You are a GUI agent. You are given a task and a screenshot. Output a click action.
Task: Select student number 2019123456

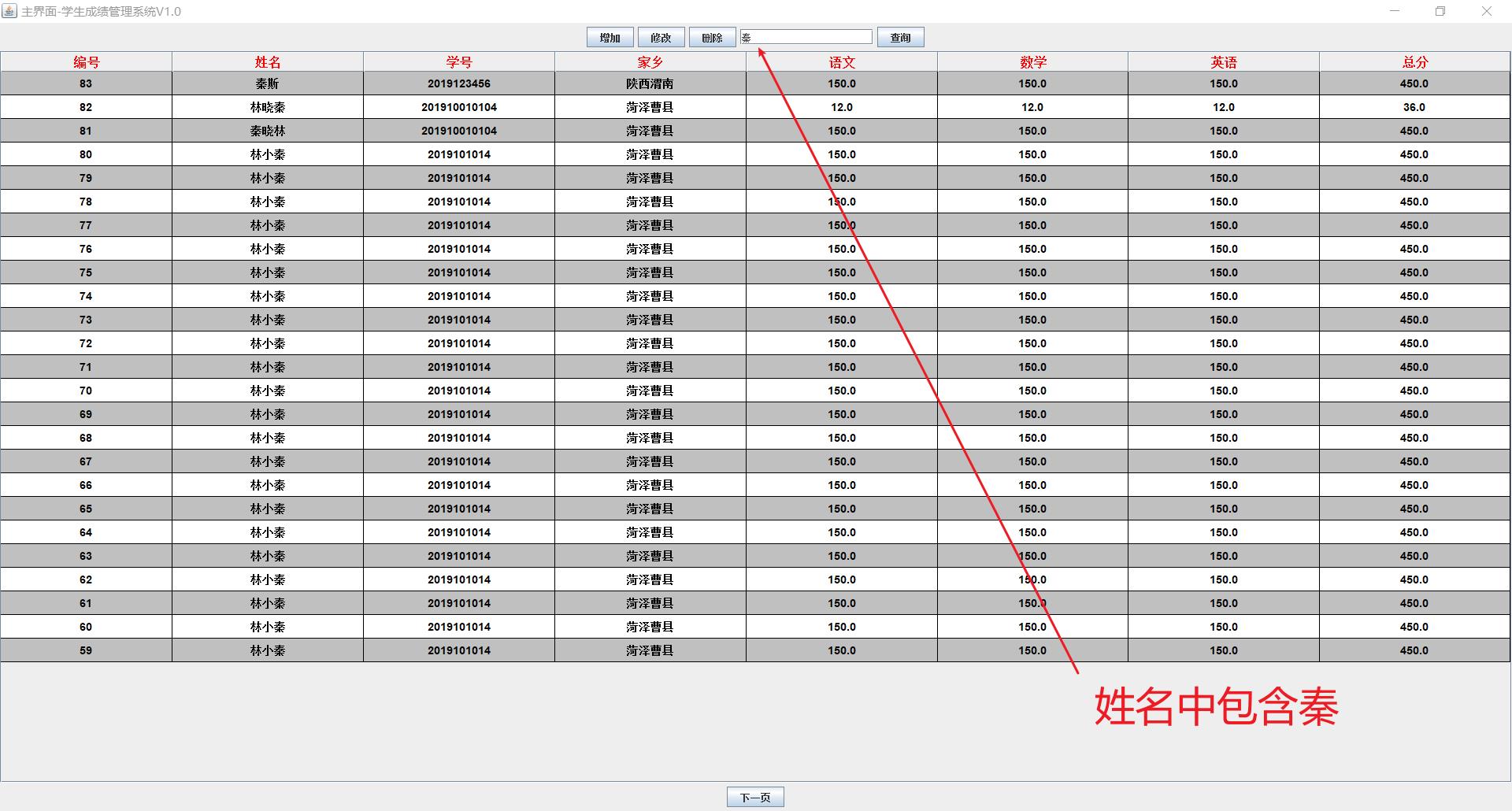click(459, 83)
